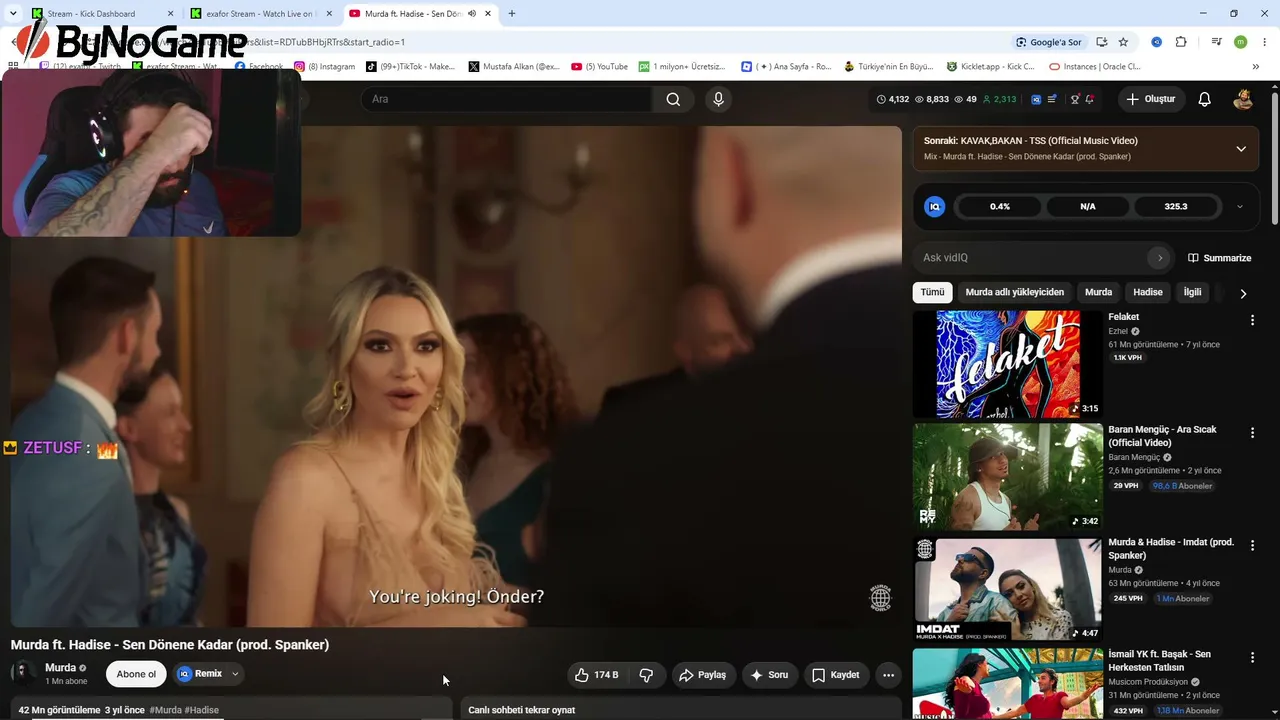This screenshot has height=720, width=1280.
Task: Open the Felaket video thumbnail
Action: click(1008, 364)
